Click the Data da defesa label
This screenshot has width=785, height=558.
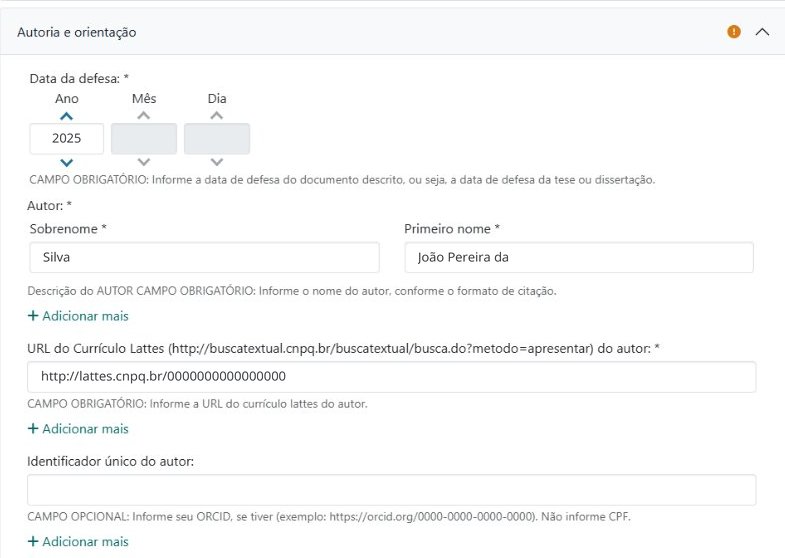(x=79, y=79)
